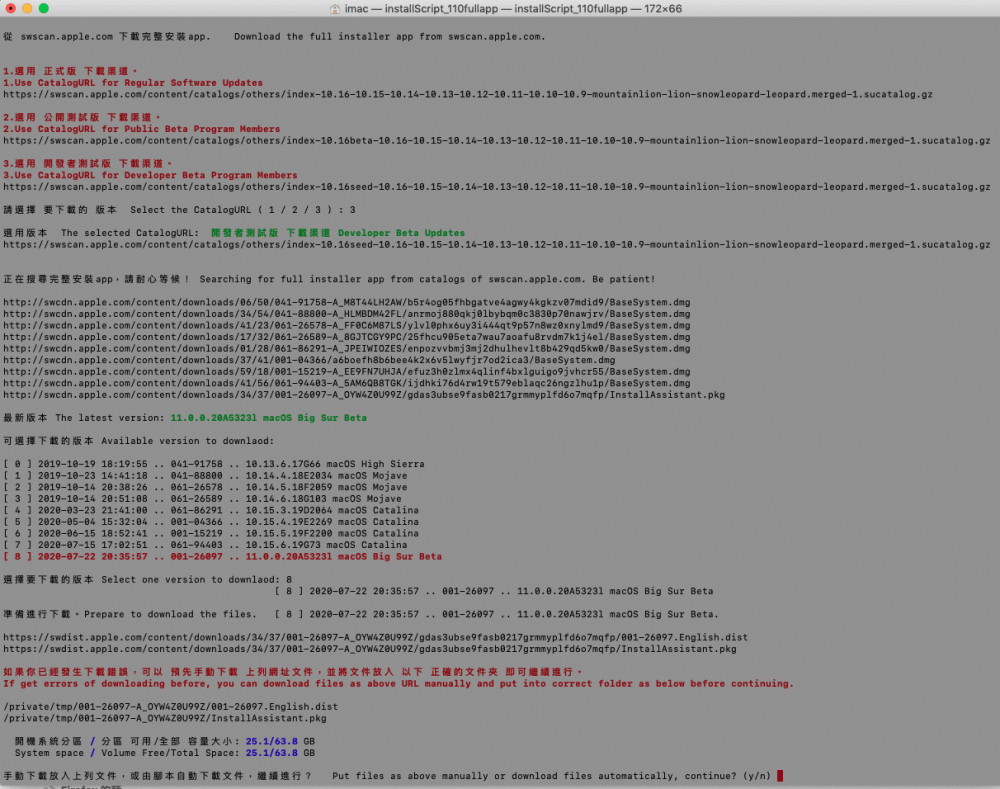Image resolution: width=1000 pixels, height=789 pixels.
Task: Click list row [ 4 ] macOS Catalina 10.15.3
Action: (x=211, y=510)
